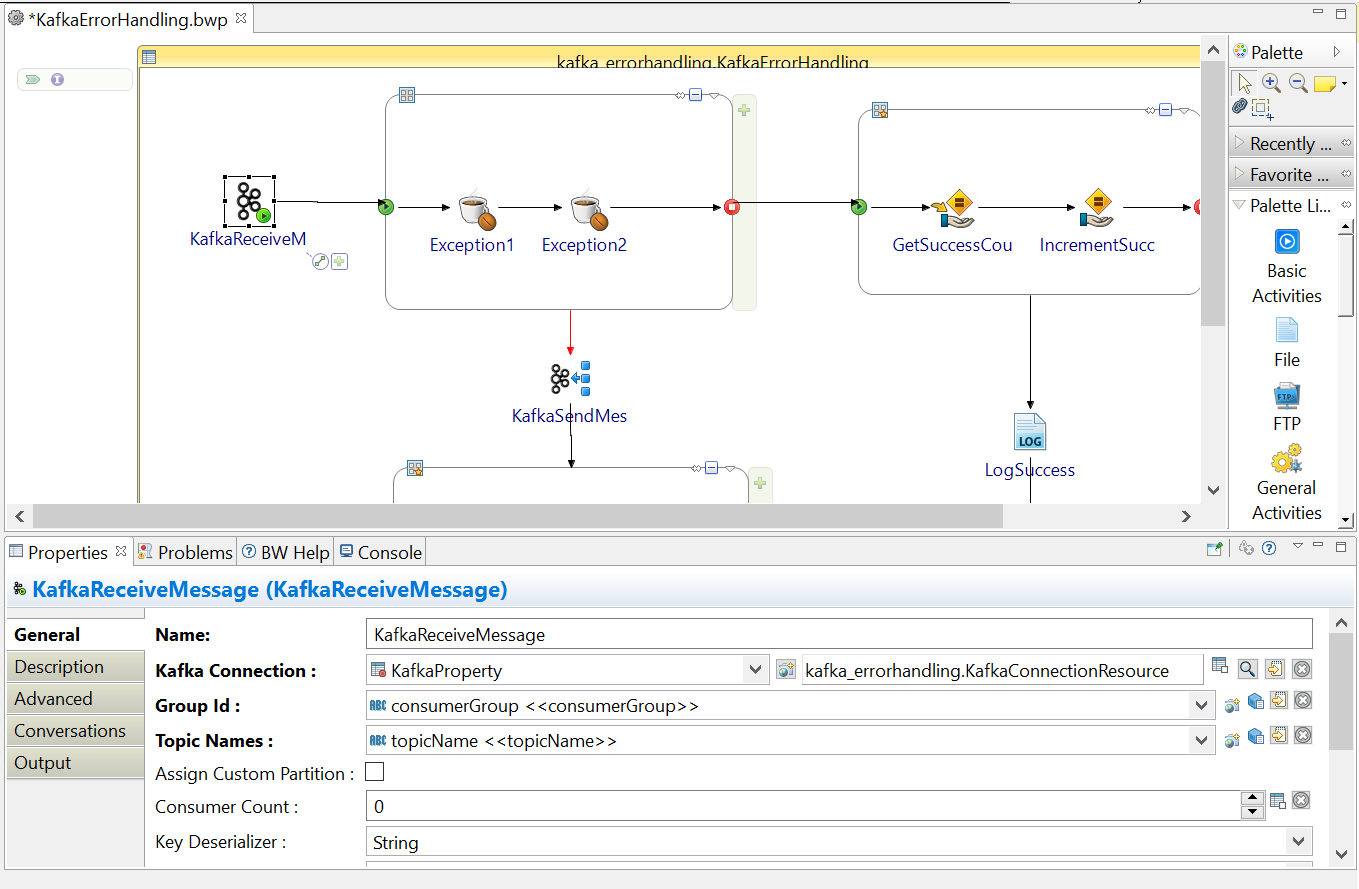Click the clear icon in Group Id row
The width and height of the screenshot is (1359, 889).
click(1303, 700)
